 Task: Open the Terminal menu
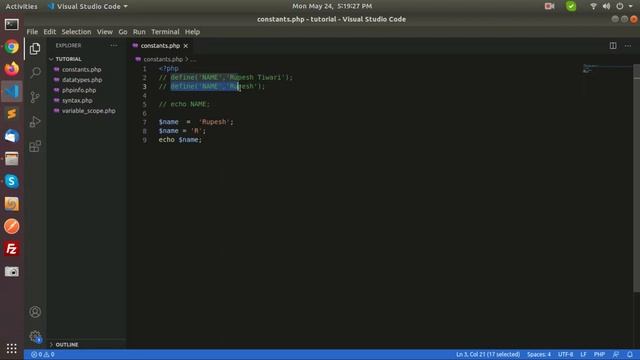point(165,32)
